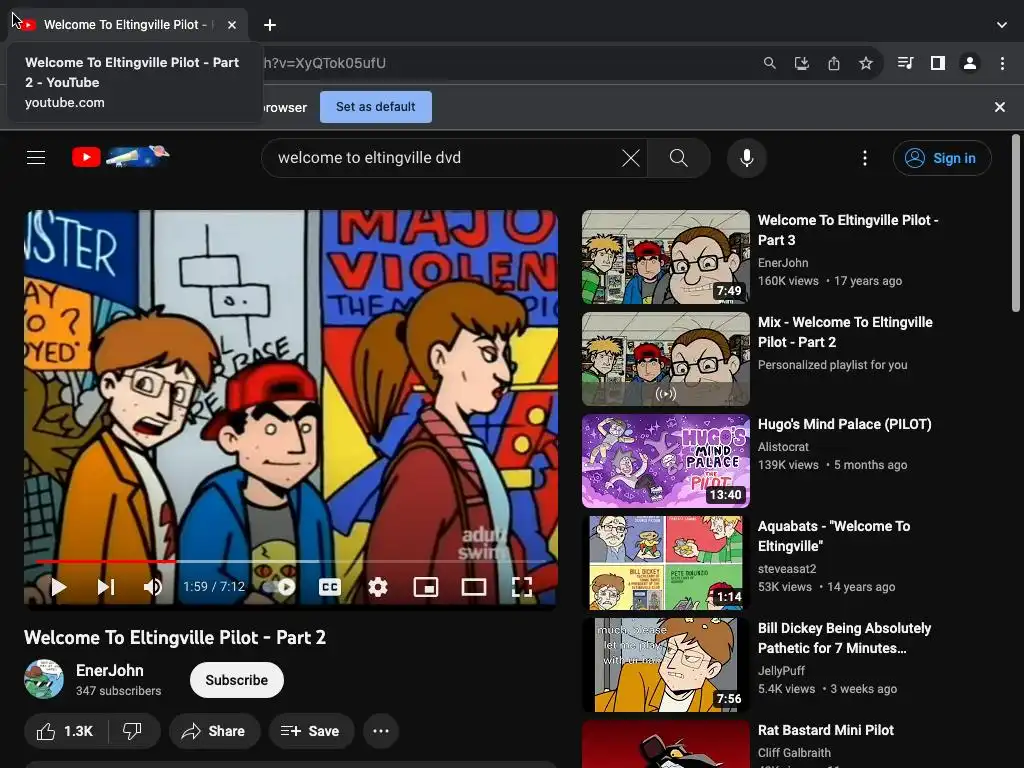Open Bill Dickey Being Absolutely Pathetic title
Viewport: 1024px width, 768px height.
click(x=844, y=638)
